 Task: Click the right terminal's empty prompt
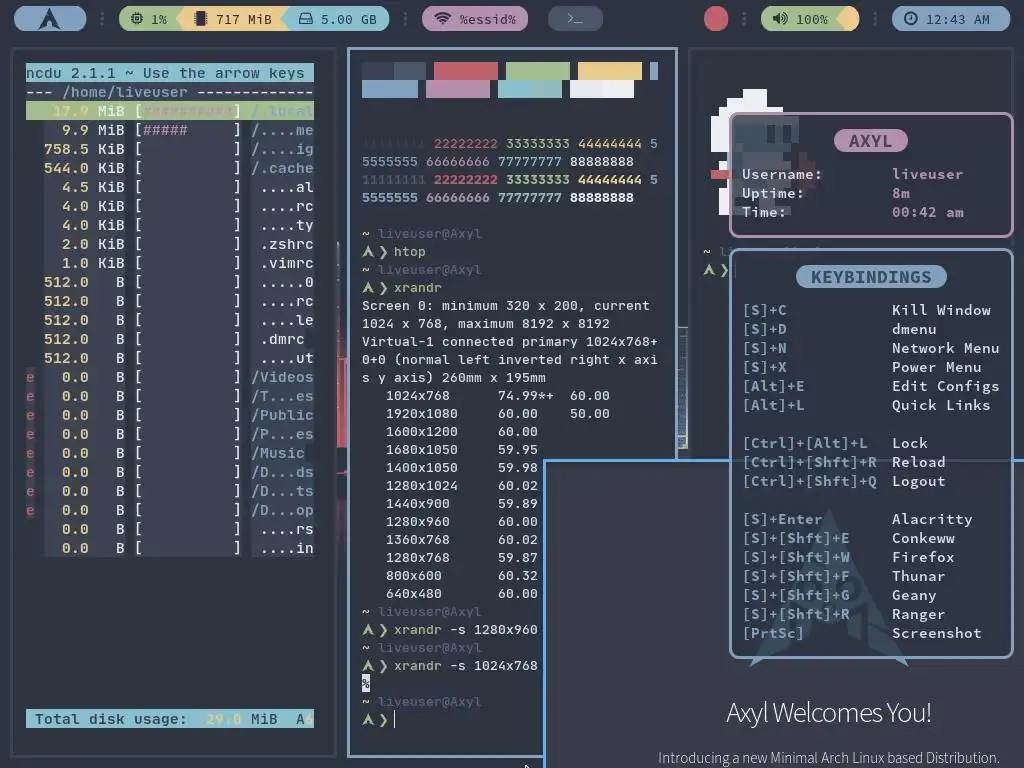pos(717,269)
